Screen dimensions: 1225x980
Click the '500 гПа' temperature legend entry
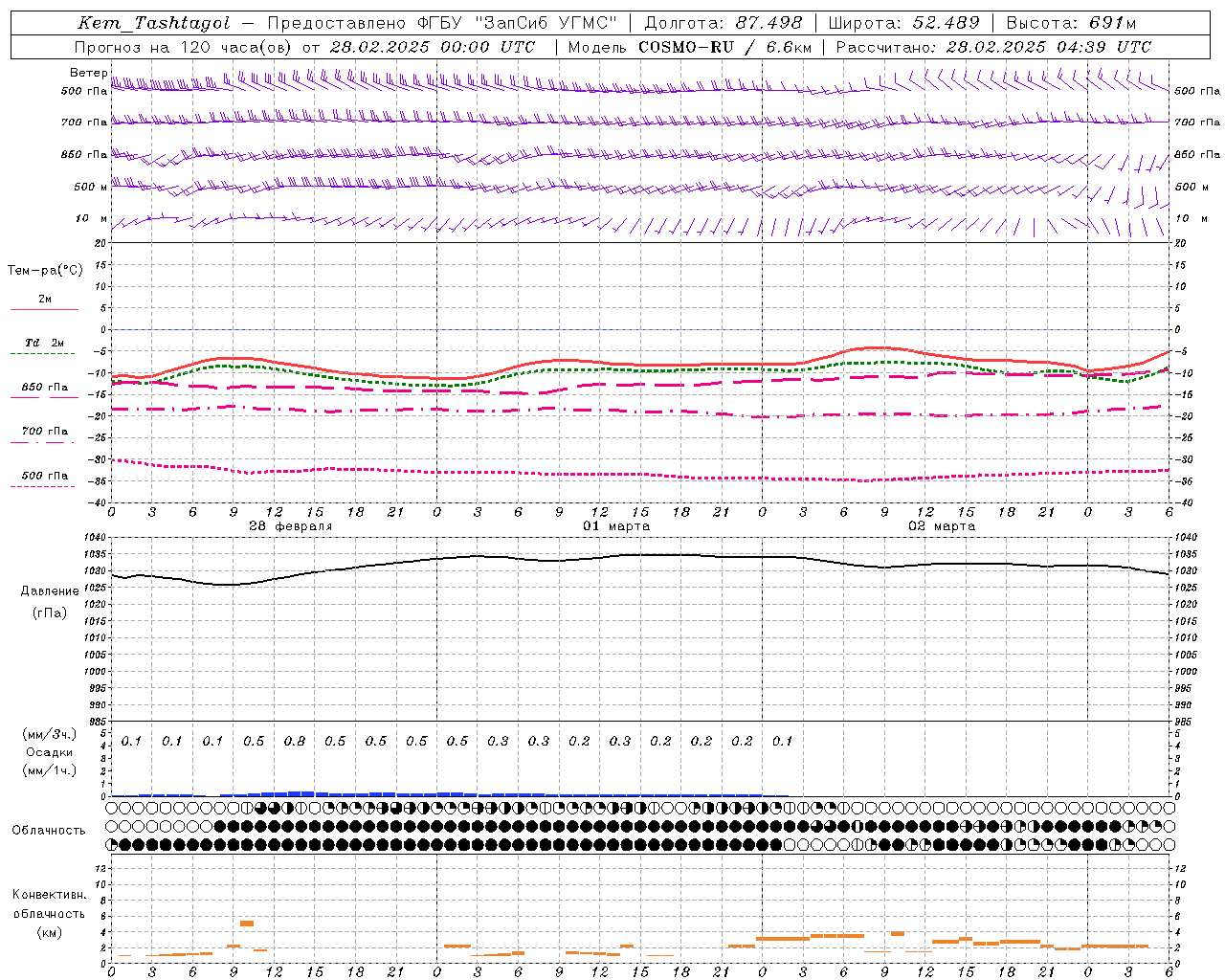tap(44, 476)
